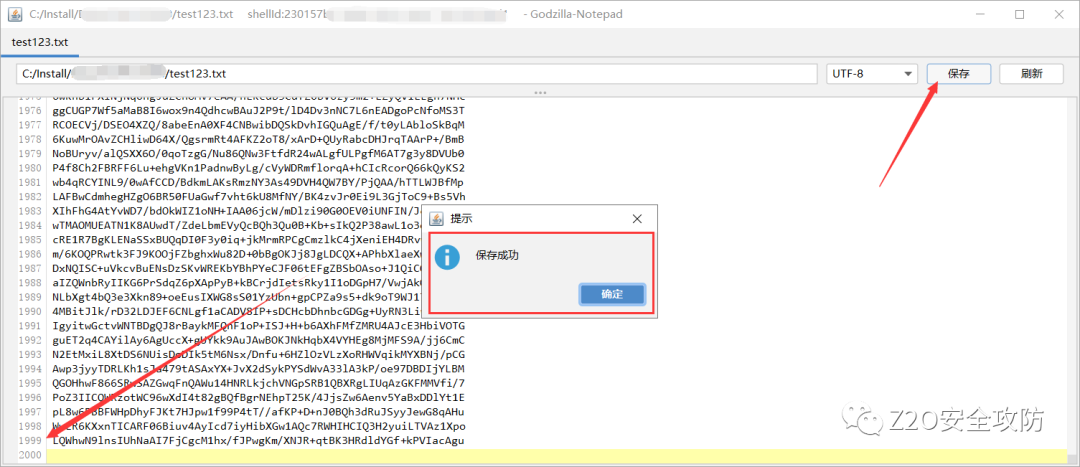Screen dimensions: 1080x467
Task: Click line number 1977 in the gutter
Action: click(30, 125)
